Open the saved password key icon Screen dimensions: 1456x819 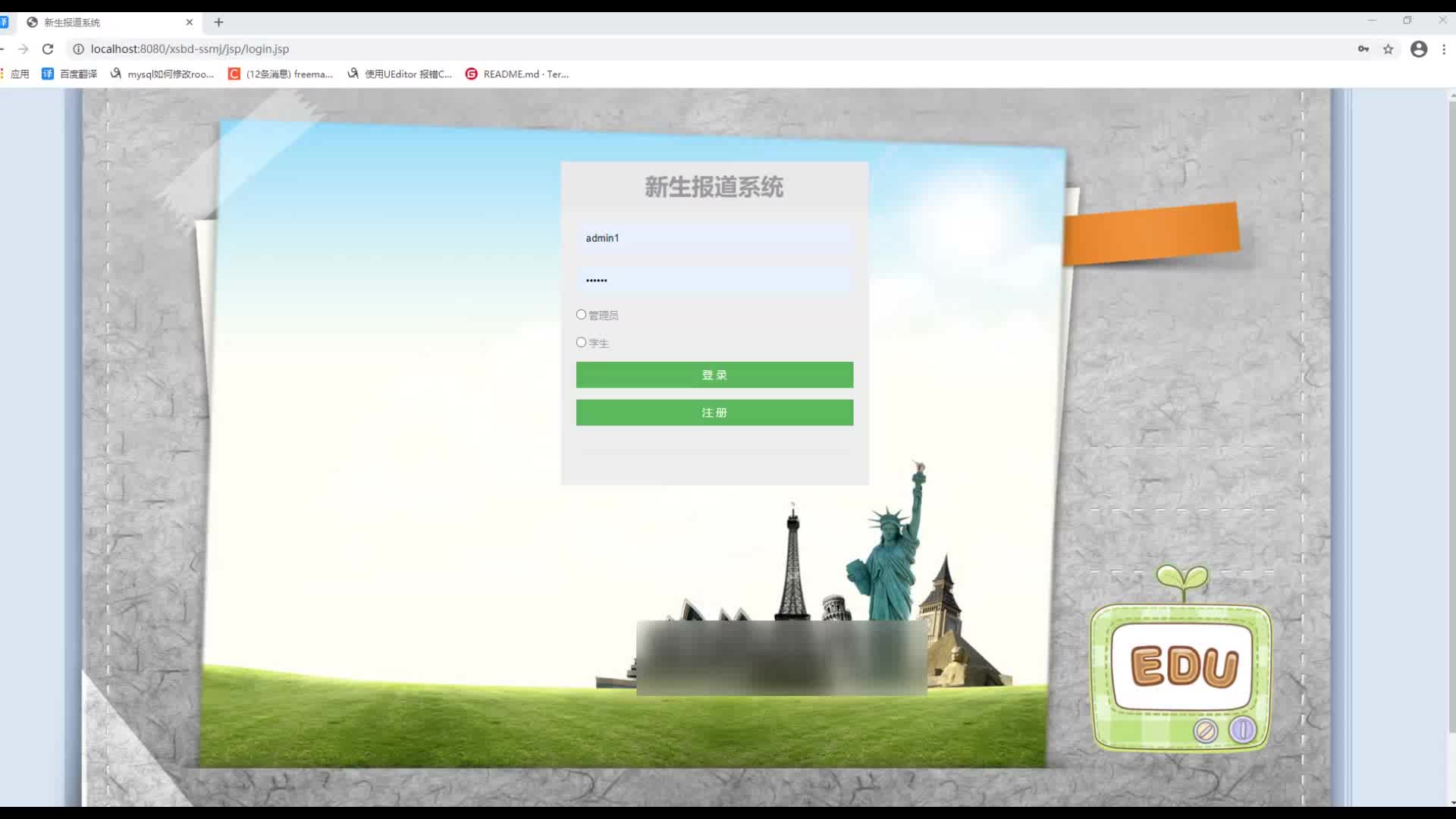1363,49
